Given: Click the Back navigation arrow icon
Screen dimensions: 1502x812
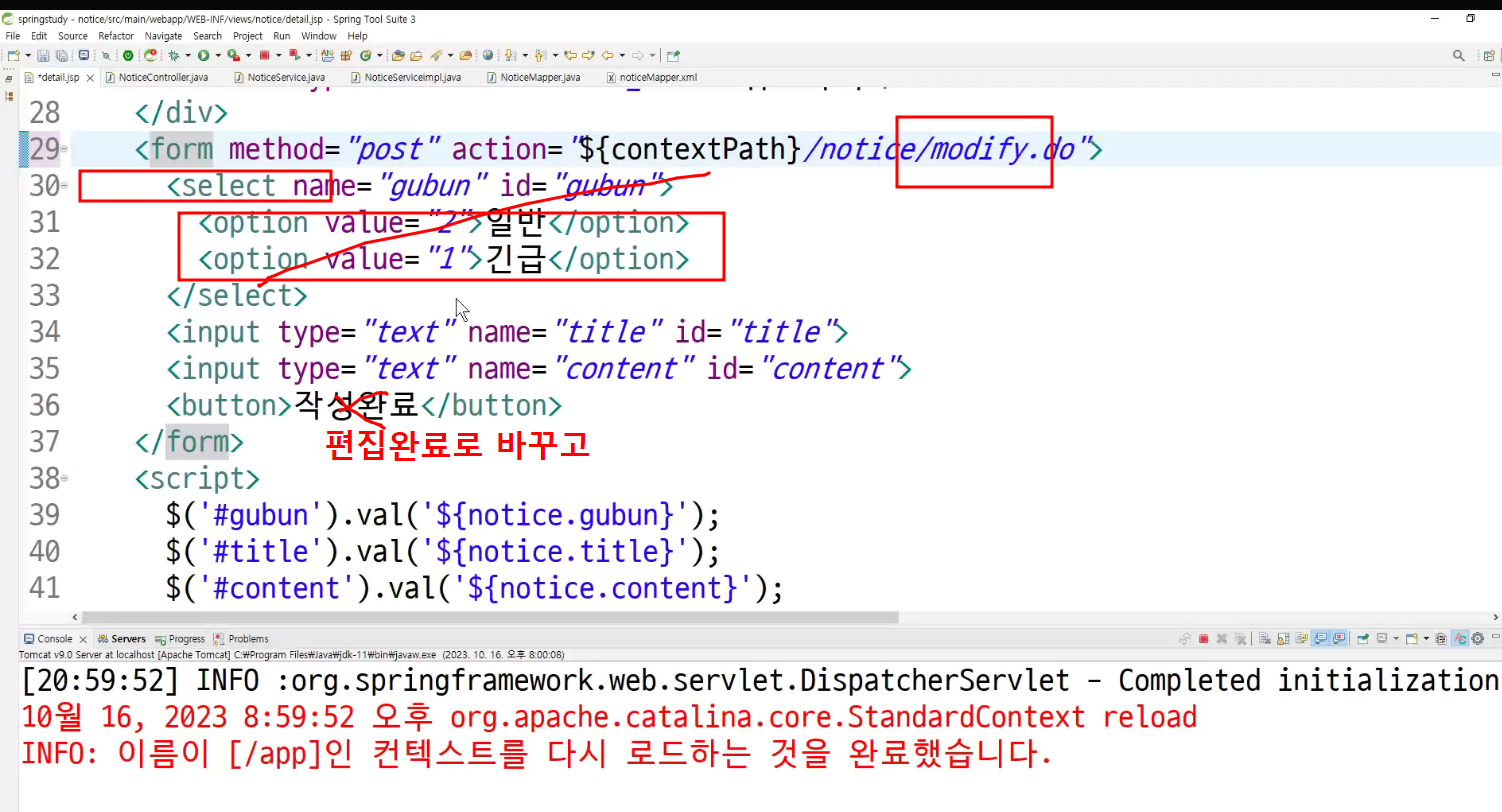Looking at the screenshot, I should tap(607, 55).
